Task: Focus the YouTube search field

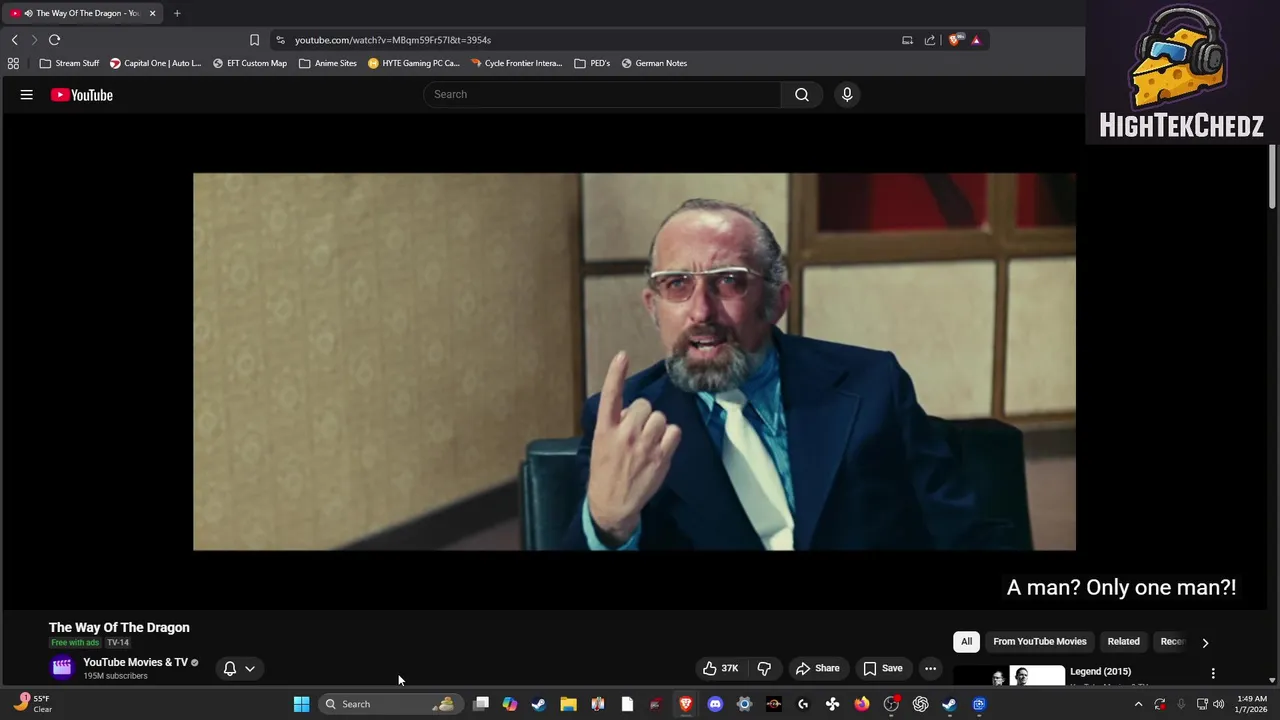Action: click(x=602, y=94)
